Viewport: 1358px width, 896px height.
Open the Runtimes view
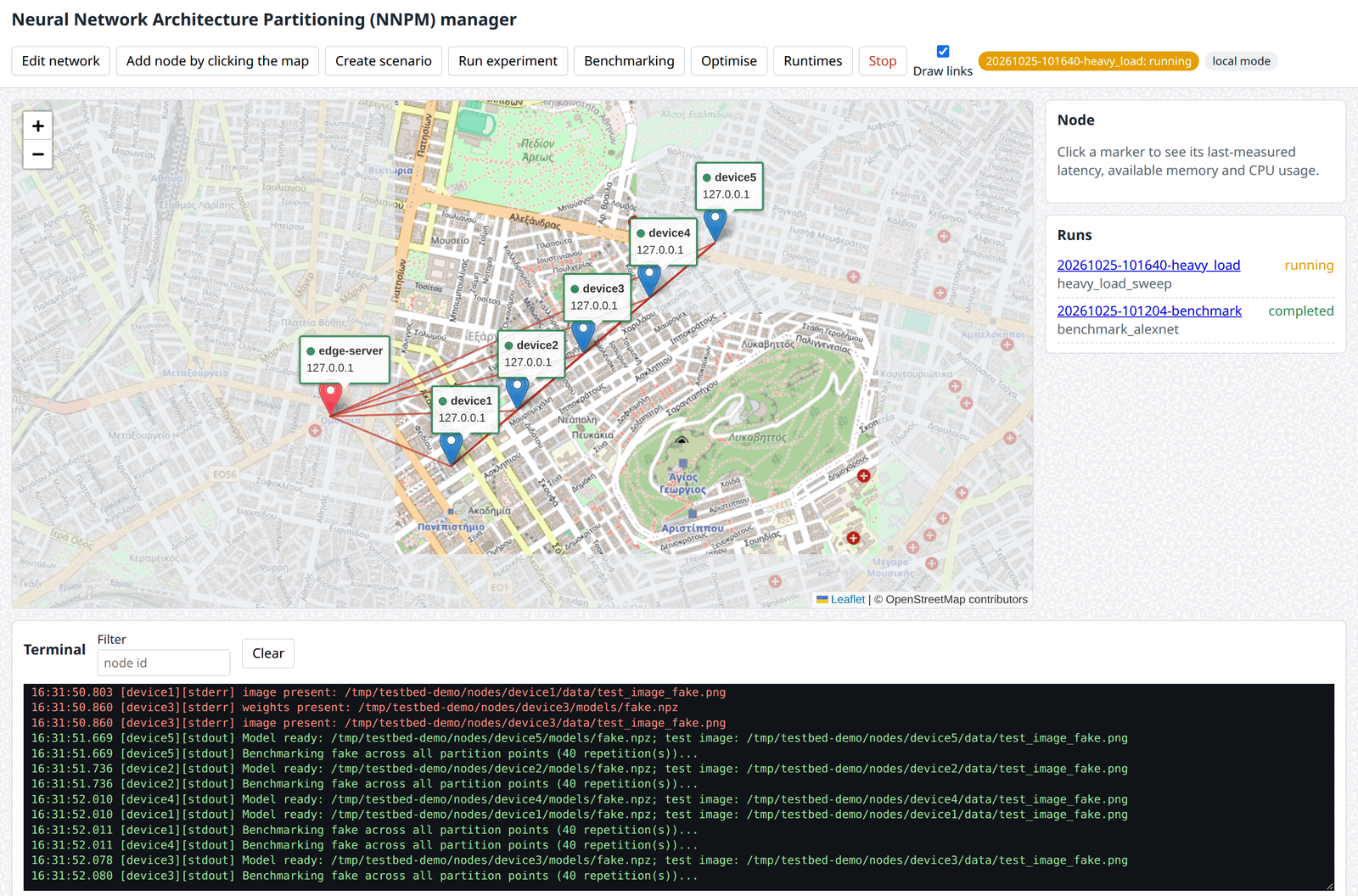click(813, 61)
